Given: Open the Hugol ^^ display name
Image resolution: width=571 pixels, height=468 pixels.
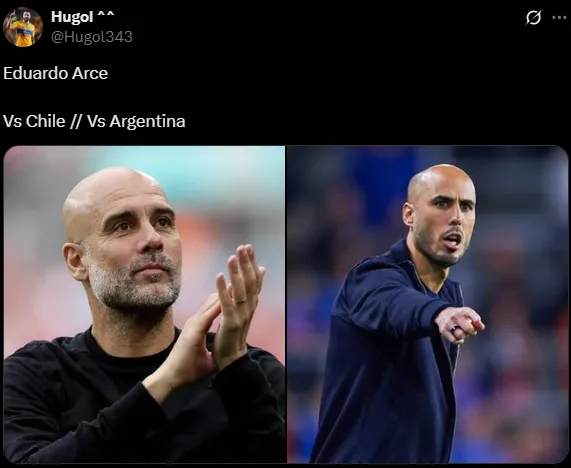Looking at the screenshot, I should [x=82, y=17].
